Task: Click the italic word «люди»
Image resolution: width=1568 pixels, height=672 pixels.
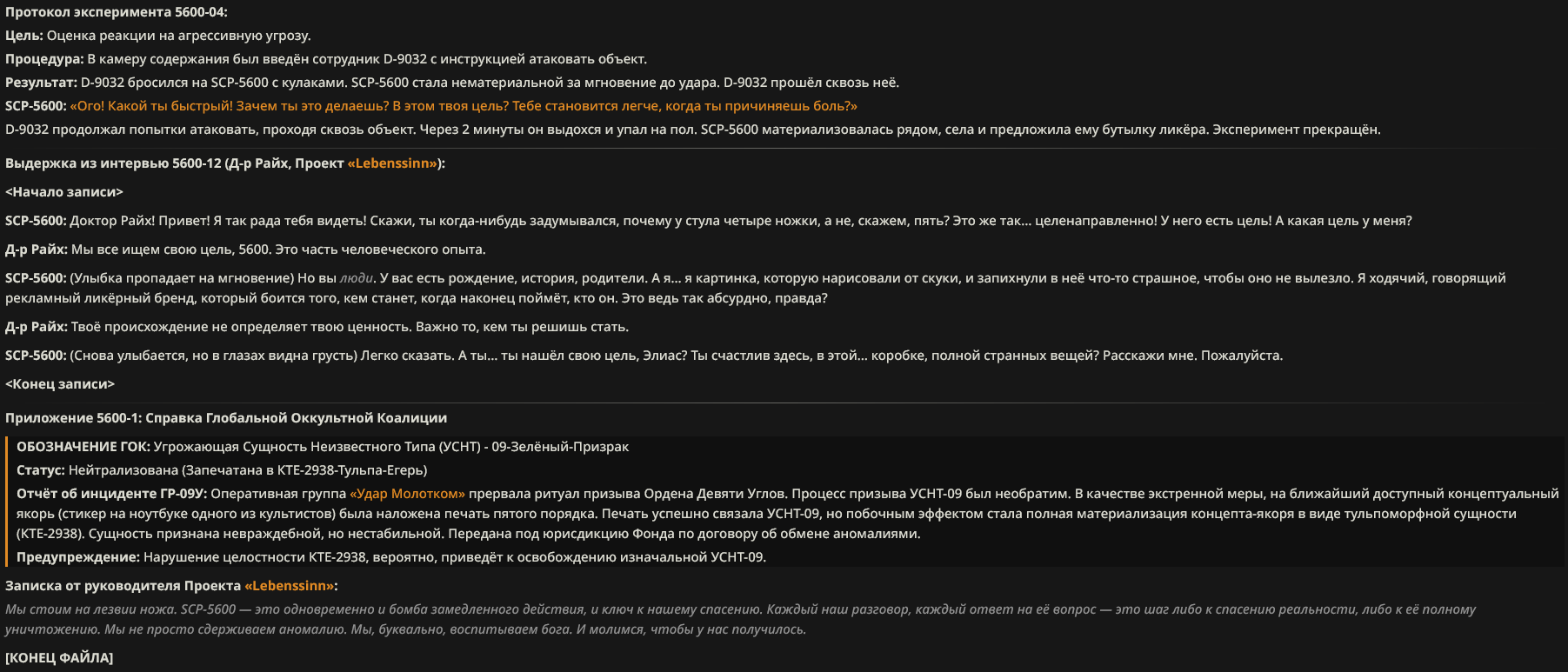Action: coord(356,278)
